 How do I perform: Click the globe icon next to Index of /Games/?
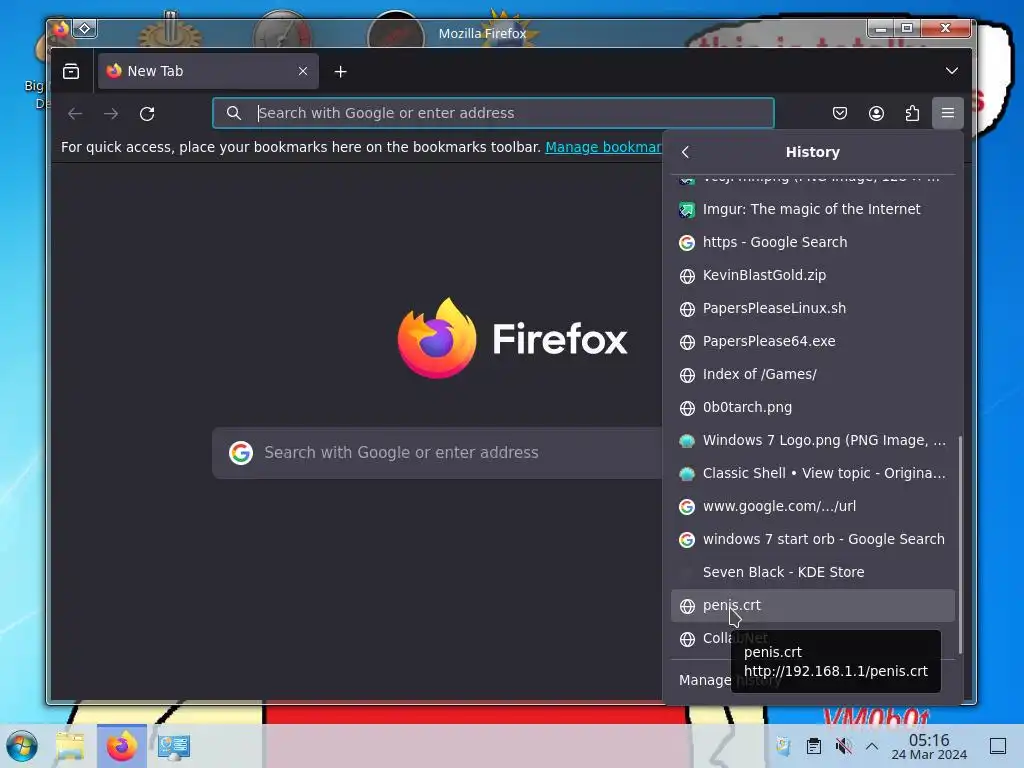pyautogui.click(x=687, y=375)
